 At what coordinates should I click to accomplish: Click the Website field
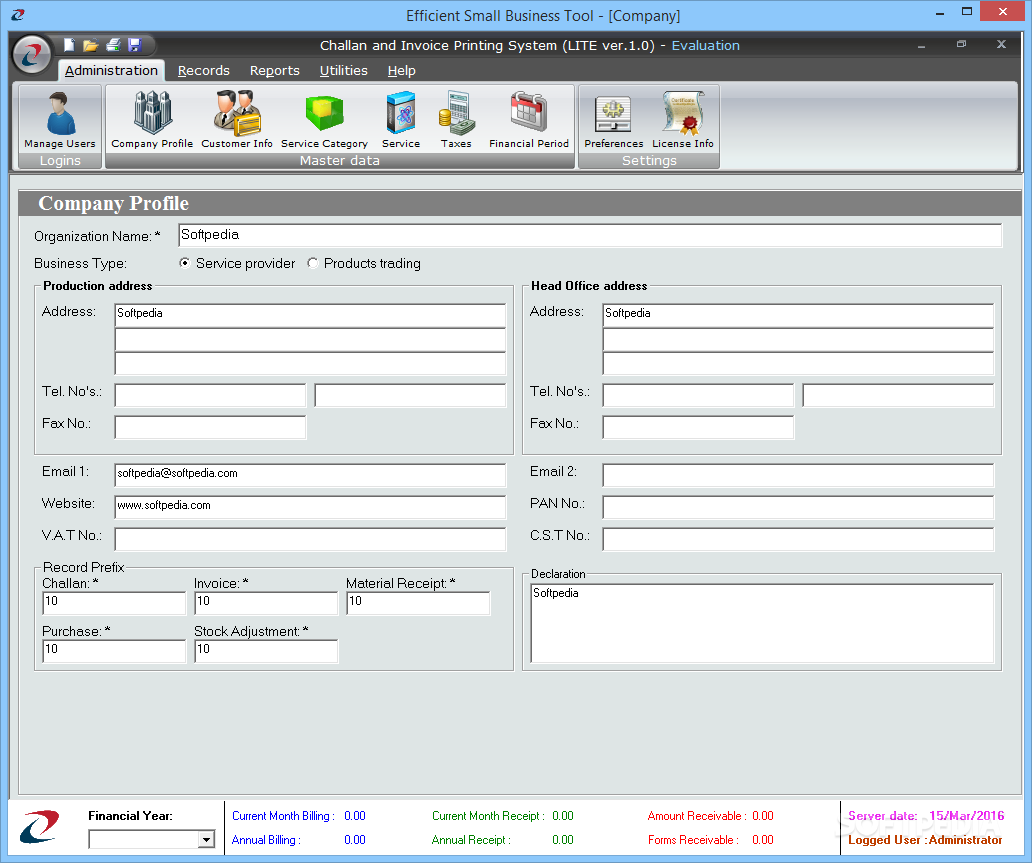[x=310, y=507]
